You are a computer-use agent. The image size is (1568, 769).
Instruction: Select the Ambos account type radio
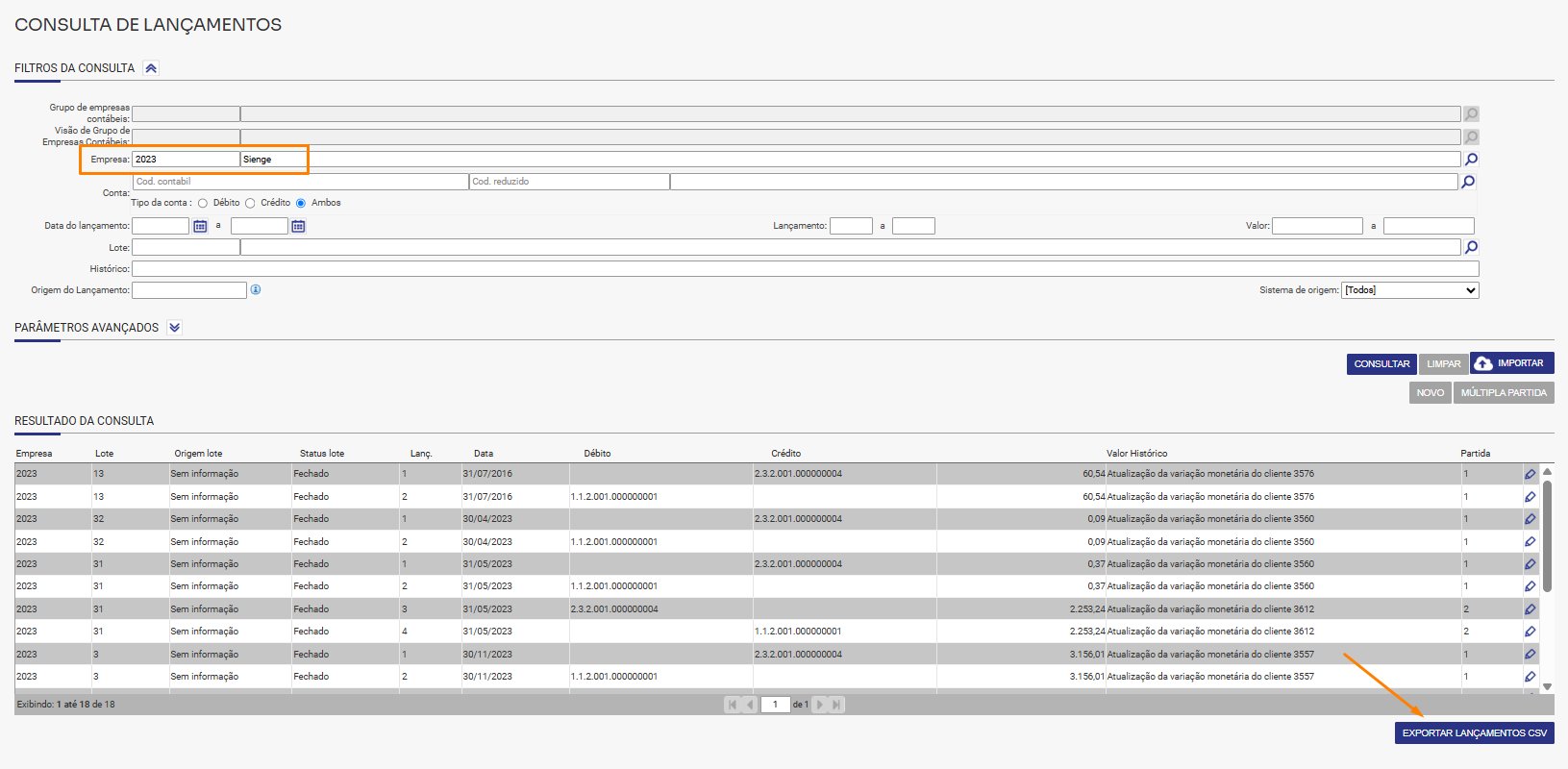pos(301,203)
